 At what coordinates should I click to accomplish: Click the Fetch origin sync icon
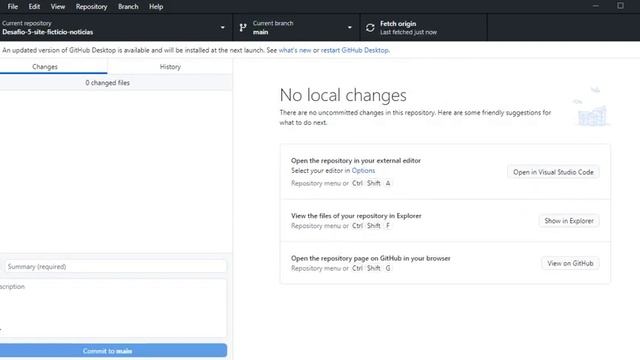pos(370,27)
